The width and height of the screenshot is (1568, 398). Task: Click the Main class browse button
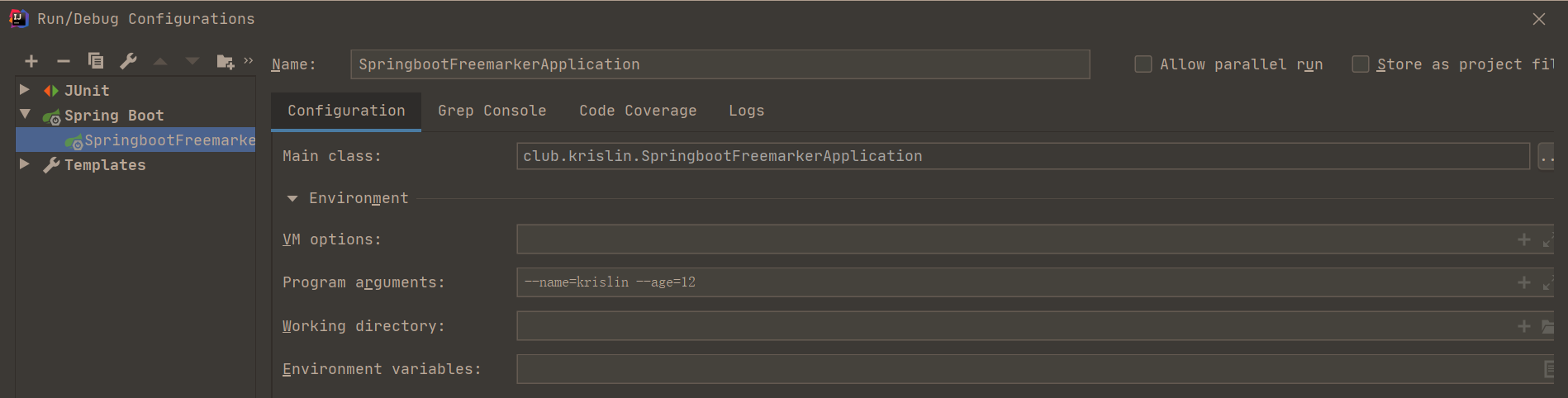[1546, 156]
